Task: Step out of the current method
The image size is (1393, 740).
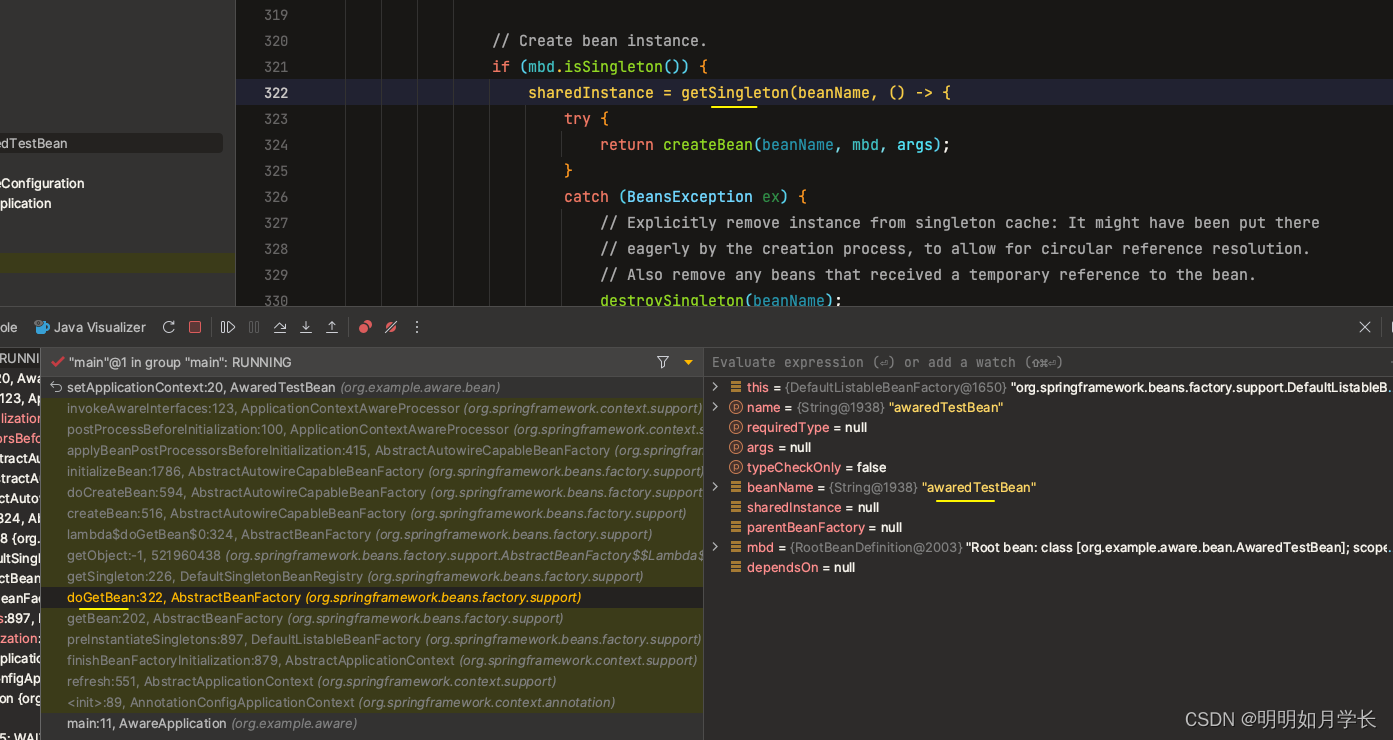Action: [331, 327]
